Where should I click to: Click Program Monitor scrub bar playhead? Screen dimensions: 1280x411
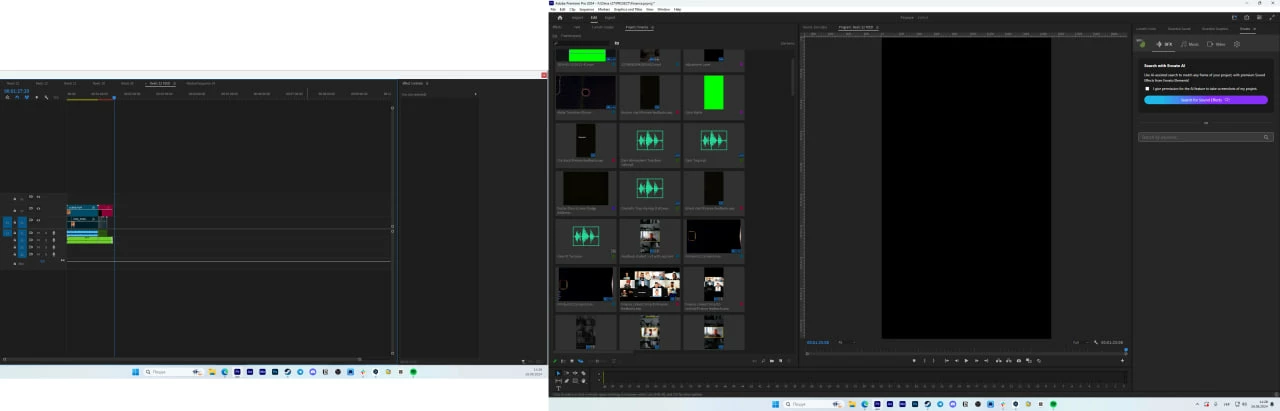(1126, 350)
